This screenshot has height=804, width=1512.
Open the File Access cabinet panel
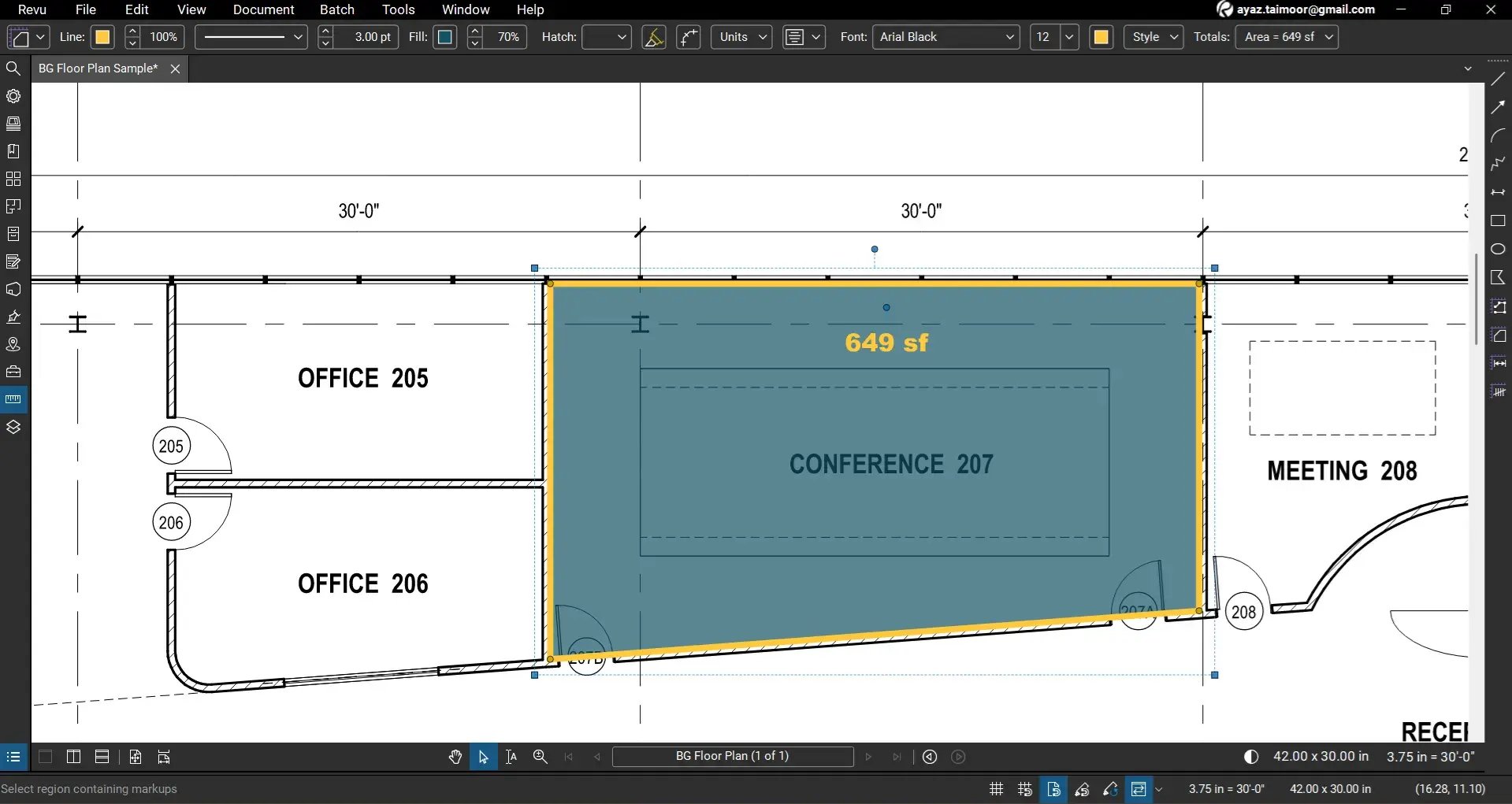point(13,234)
